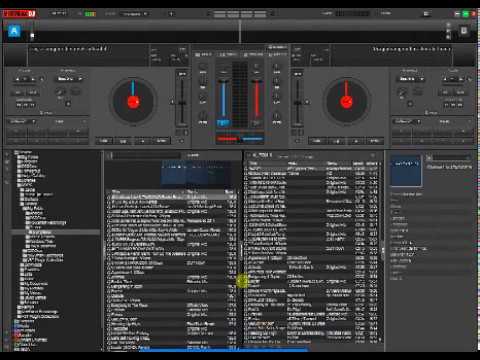
Task: Toggle left deck key lock beside pitch slider
Action: [172, 102]
